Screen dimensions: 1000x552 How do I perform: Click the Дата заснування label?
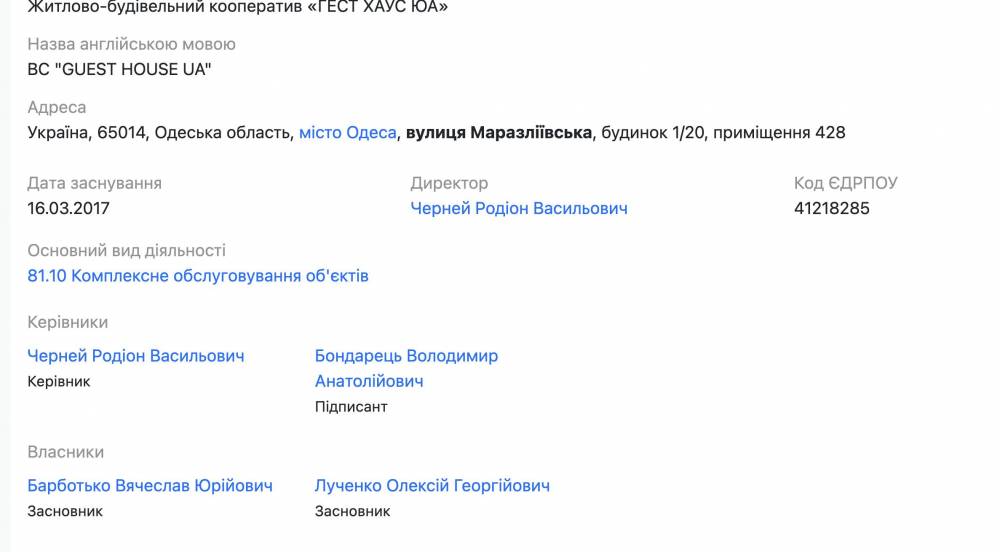point(95,183)
